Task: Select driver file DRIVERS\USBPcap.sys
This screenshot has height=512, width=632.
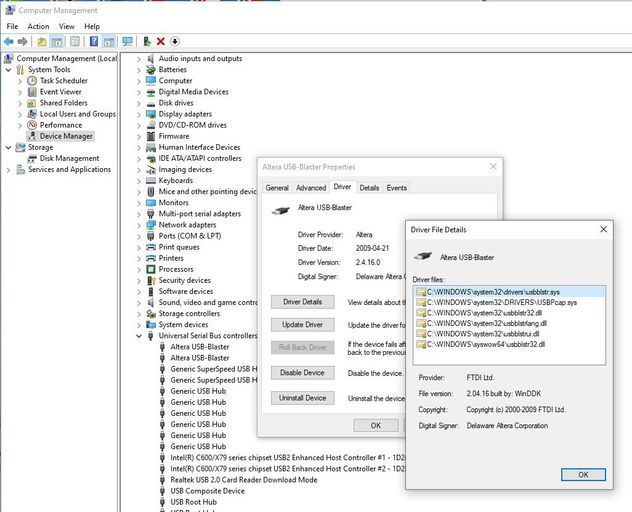Action: click(x=501, y=302)
